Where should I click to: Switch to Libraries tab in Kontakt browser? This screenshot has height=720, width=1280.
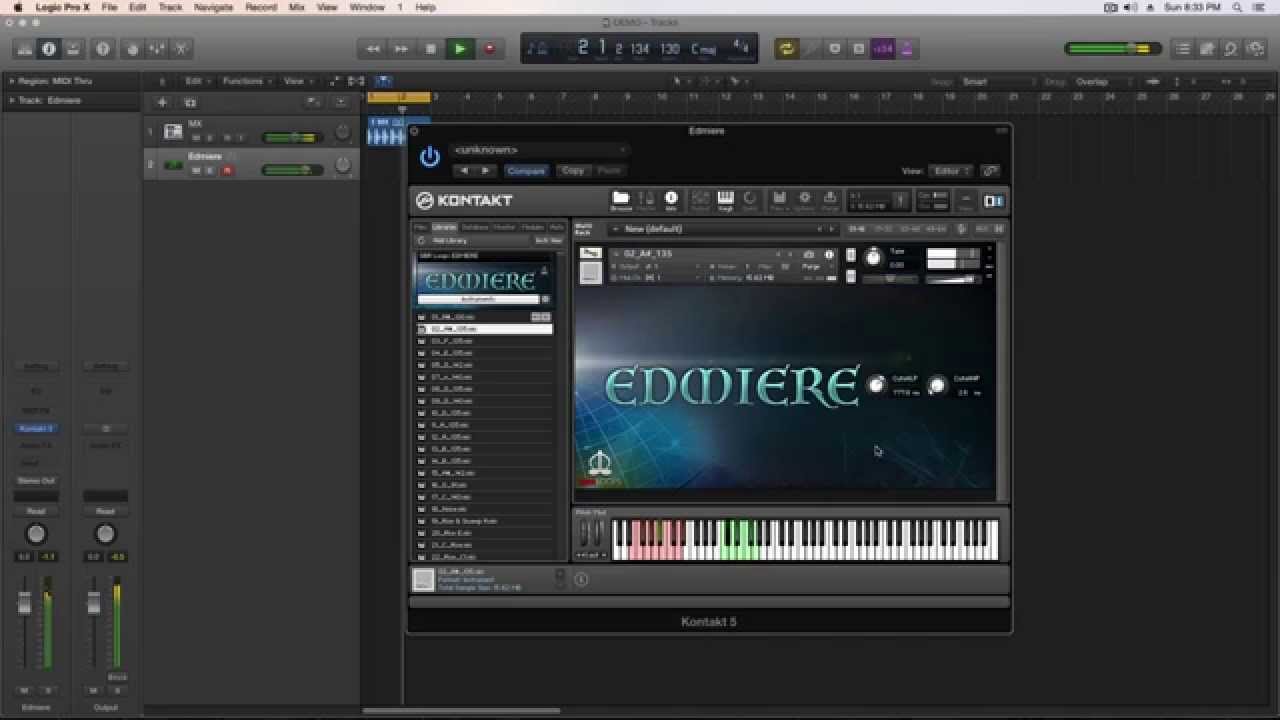(x=444, y=228)
